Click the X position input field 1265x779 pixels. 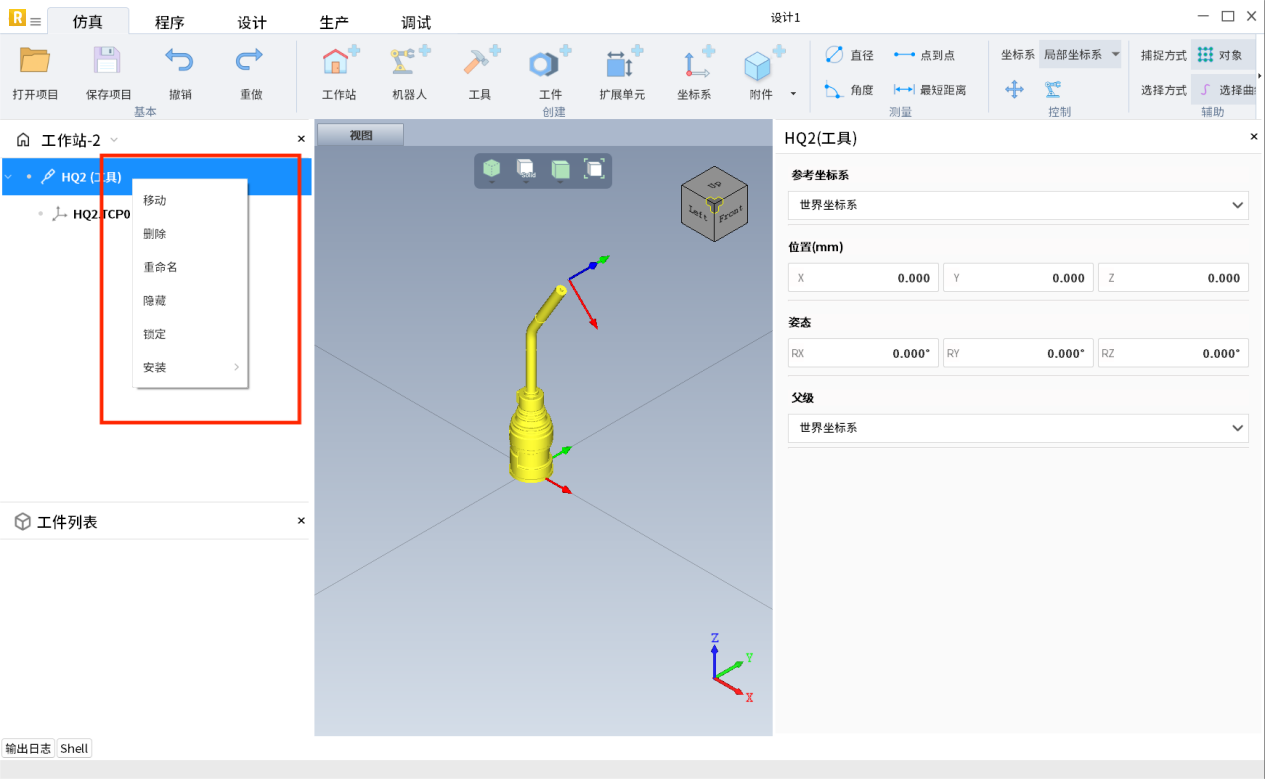coord(863,278)
